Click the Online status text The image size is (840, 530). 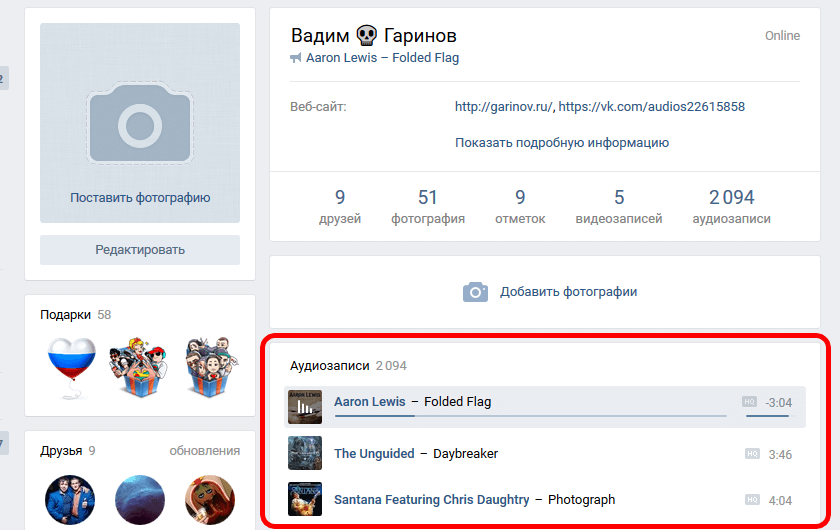point(782,36)
